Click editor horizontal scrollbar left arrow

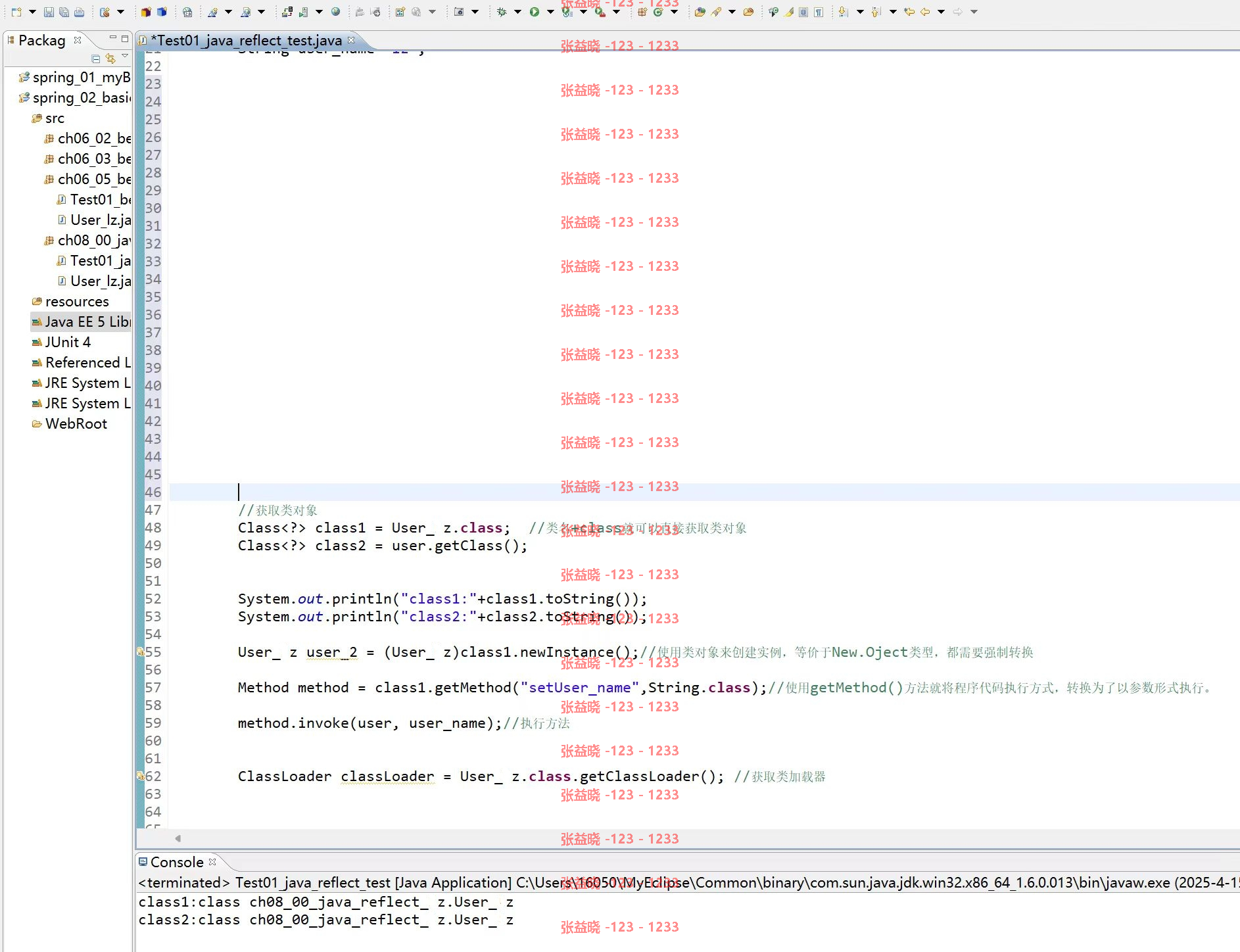178,838
